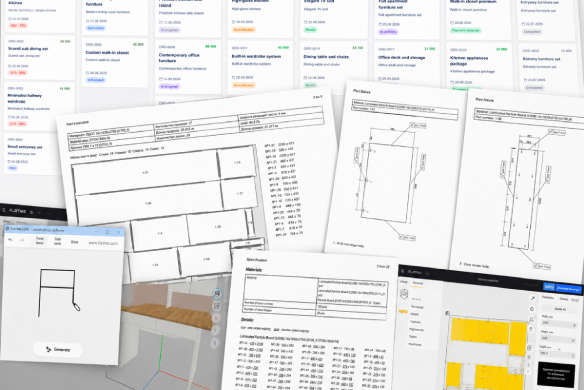
Task: Click the wrench tool icon in the editor
Action: (533, 298)
